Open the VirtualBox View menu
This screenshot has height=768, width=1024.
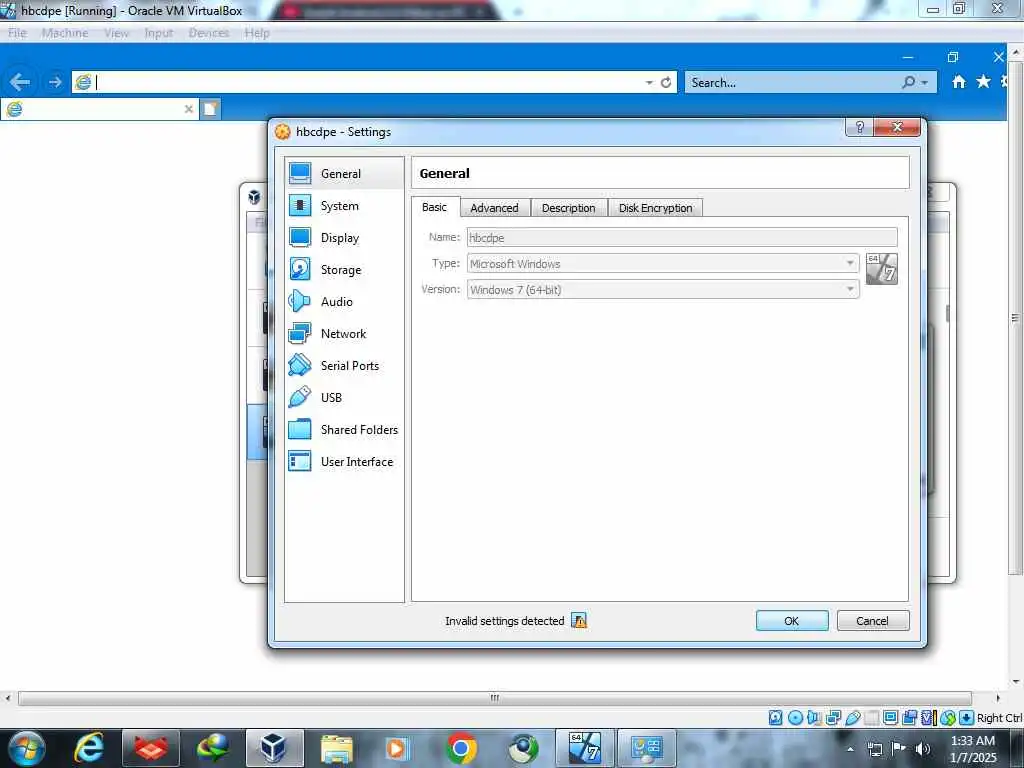pyautogui.click(x=116, y=33)
